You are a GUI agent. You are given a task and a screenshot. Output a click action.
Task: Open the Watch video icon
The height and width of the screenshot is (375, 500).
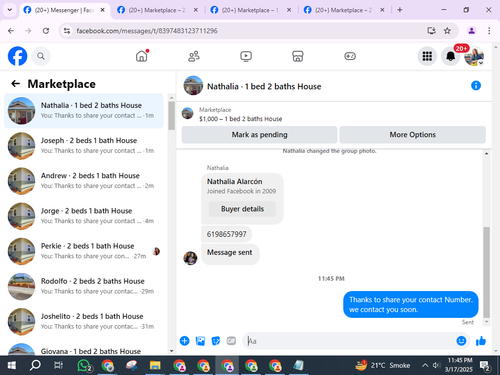tap(246, 56)
